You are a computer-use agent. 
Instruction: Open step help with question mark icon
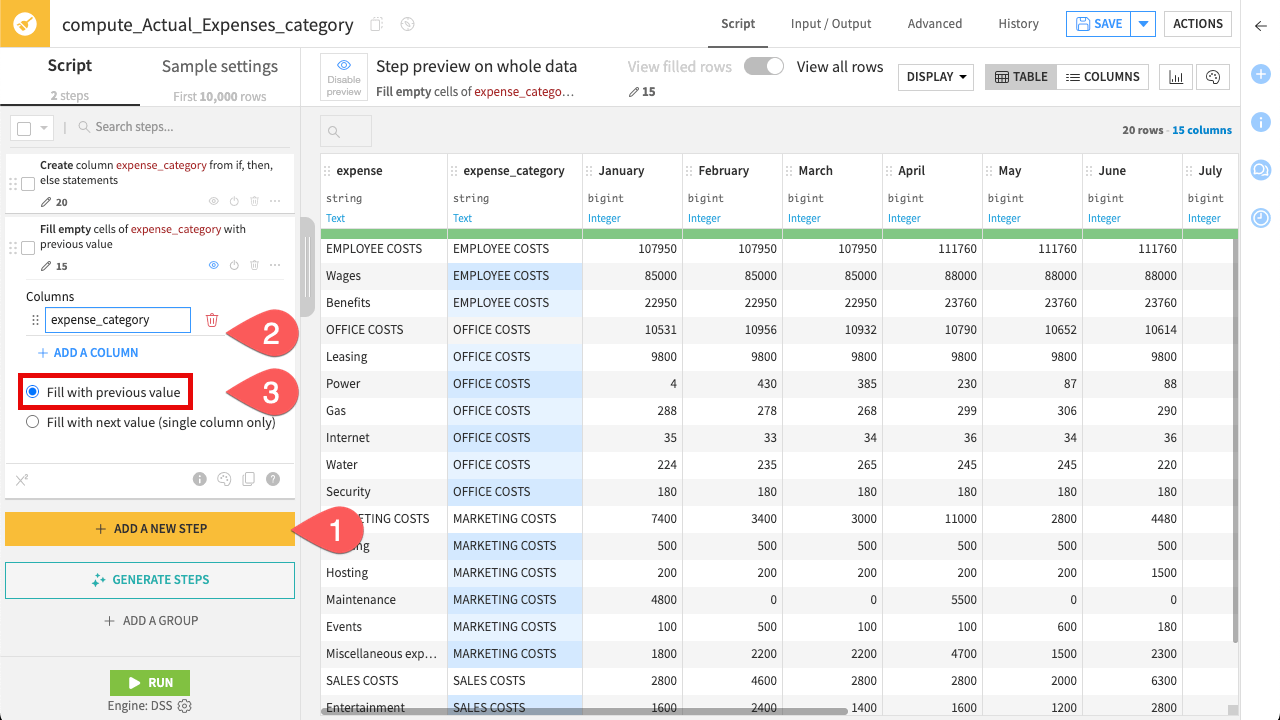click(x=272, y=479)
